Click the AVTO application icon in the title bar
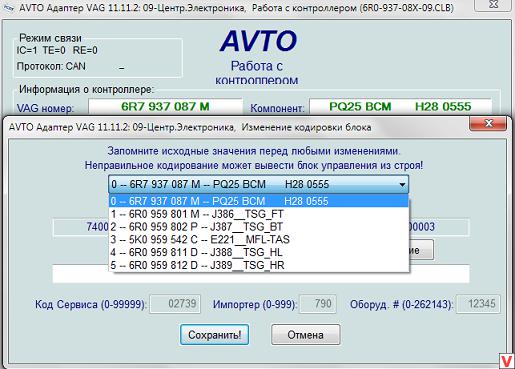The width and height of the screenshot is (515, 369). [x=8, y=7]
